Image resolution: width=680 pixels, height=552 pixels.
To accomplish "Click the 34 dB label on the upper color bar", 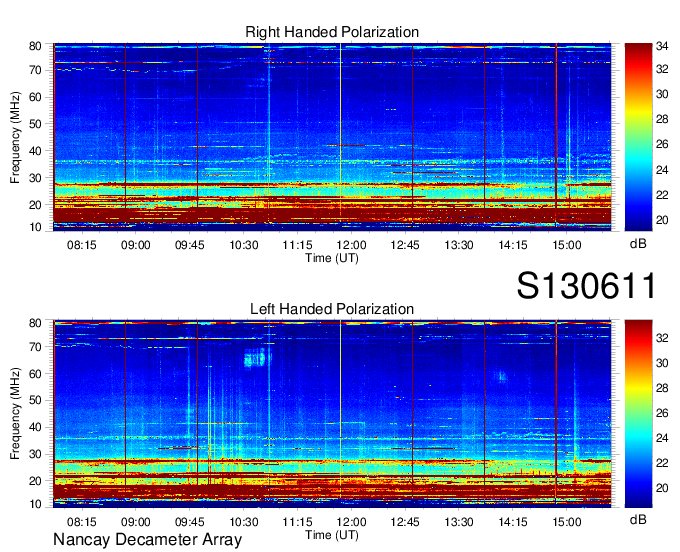I will 662,46.
